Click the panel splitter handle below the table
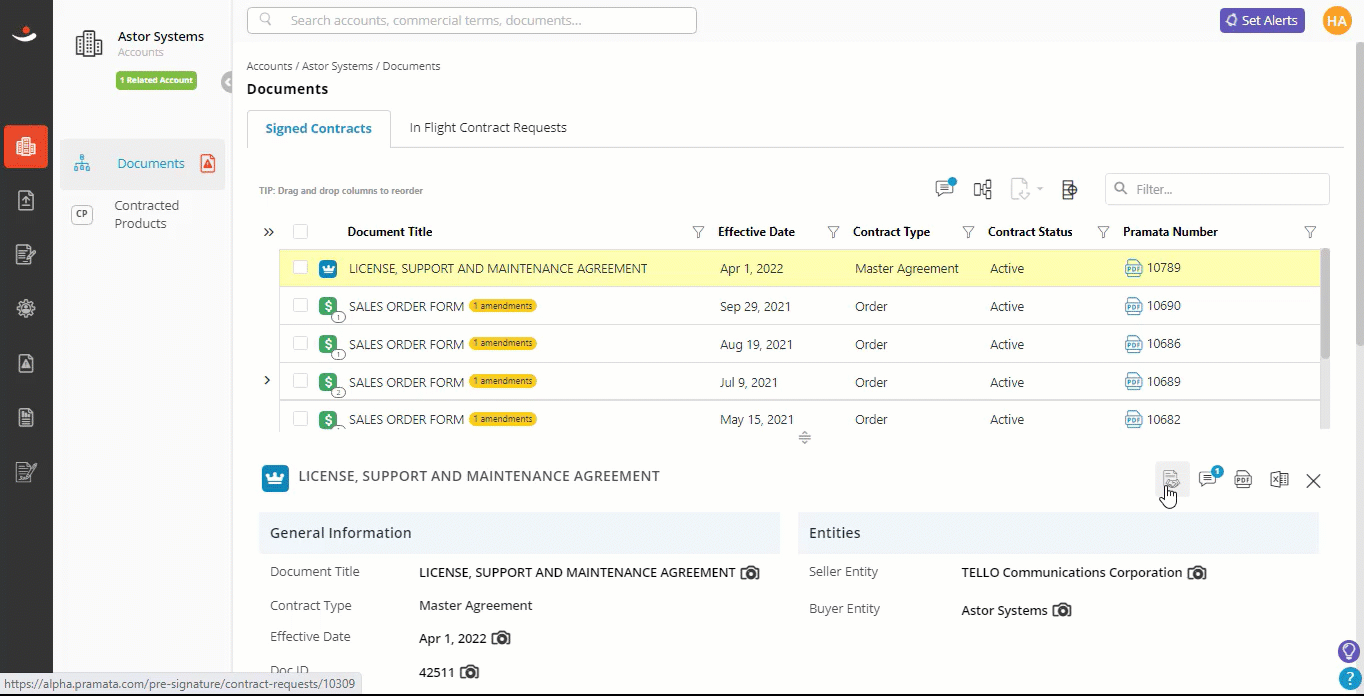The width and height of the screenshot is (1364, 696). 805,437
